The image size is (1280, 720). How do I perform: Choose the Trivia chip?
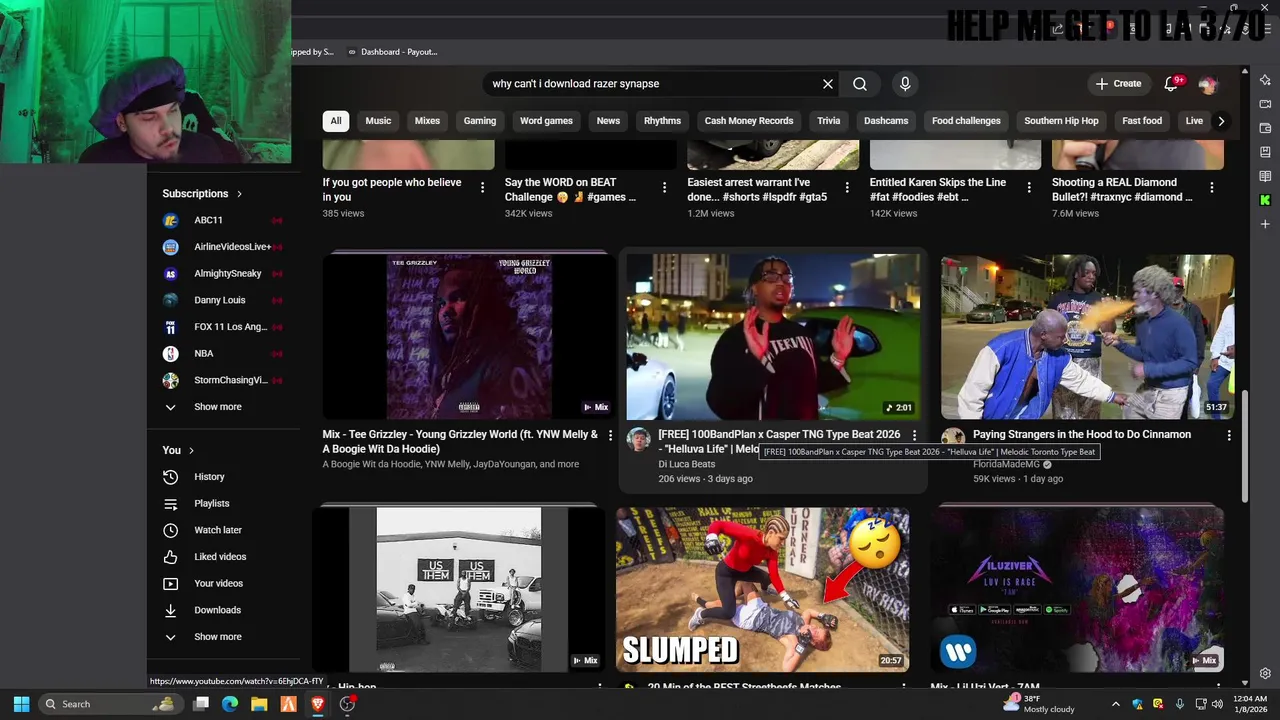coord(829,121)
